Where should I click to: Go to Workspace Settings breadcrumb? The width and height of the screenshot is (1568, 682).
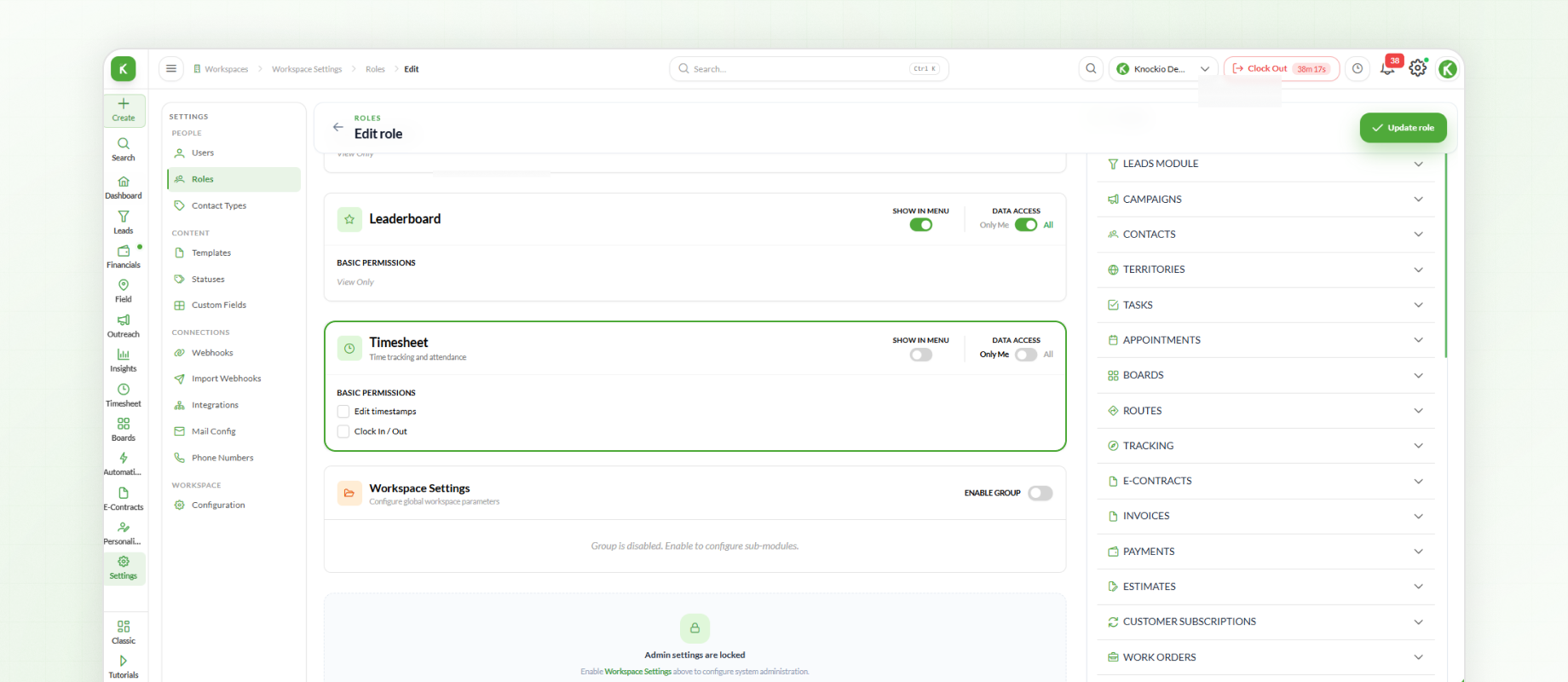click(x=307, y=69)
